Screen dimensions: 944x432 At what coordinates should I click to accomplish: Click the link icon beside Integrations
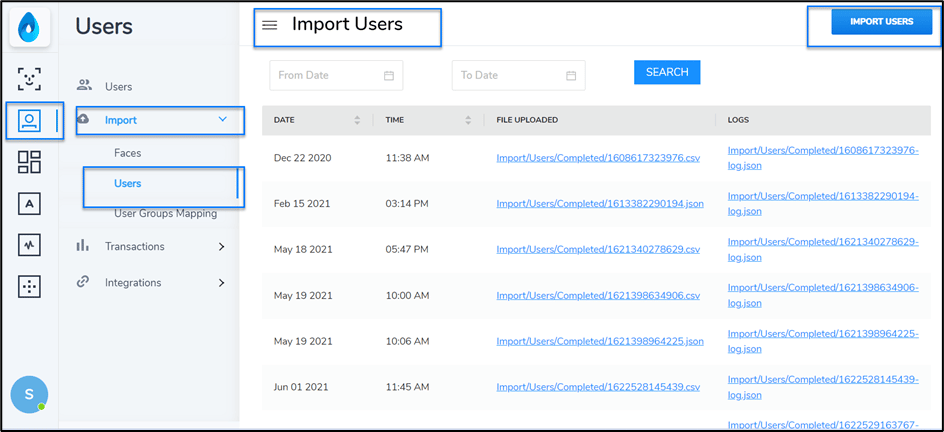[x=83, y=282]
